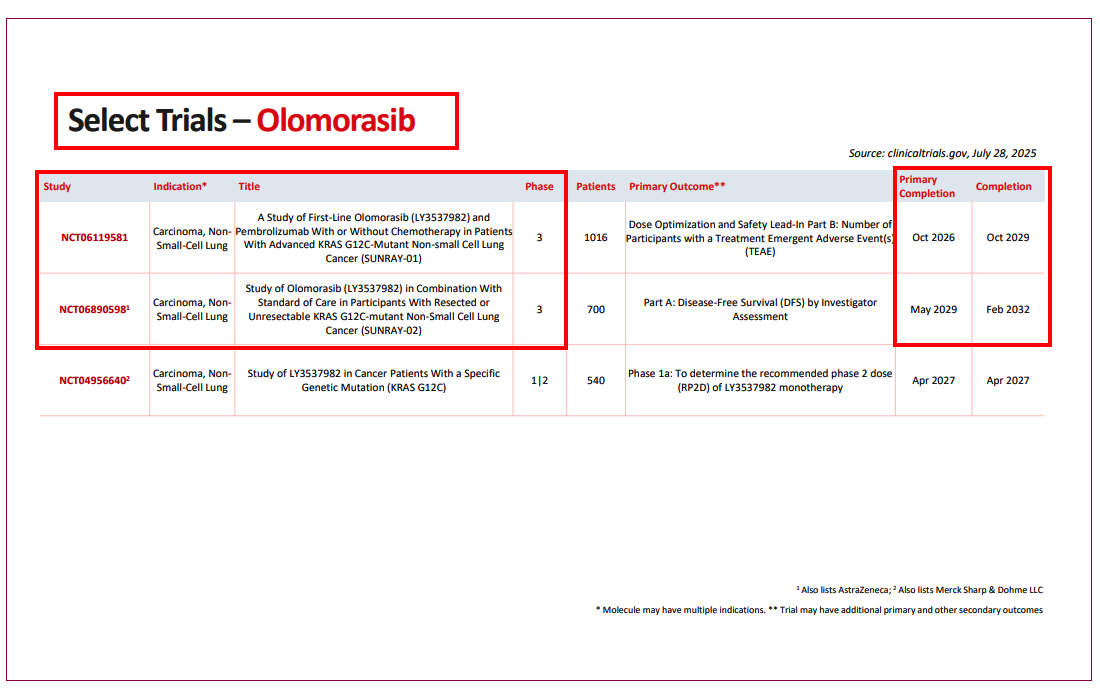Click completion date Feb 2032
Screen dimensions: 1100x700
1007,309
